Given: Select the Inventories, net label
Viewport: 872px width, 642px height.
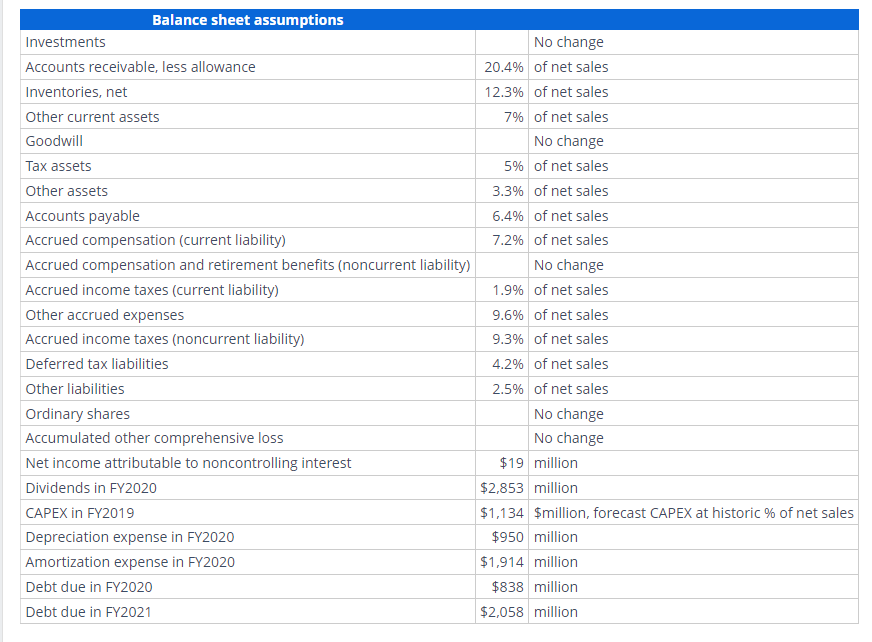Looking at the screenshot, I should 77,91.
